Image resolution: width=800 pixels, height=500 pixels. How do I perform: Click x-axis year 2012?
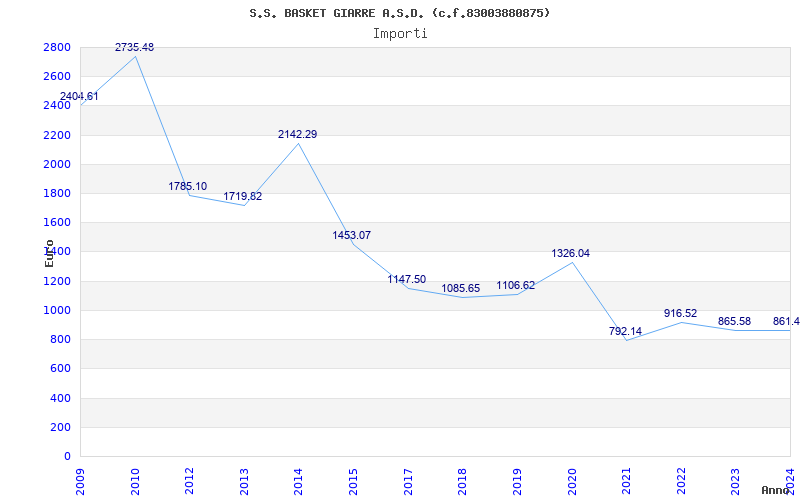pyautogui.click(x=189, y=481)
